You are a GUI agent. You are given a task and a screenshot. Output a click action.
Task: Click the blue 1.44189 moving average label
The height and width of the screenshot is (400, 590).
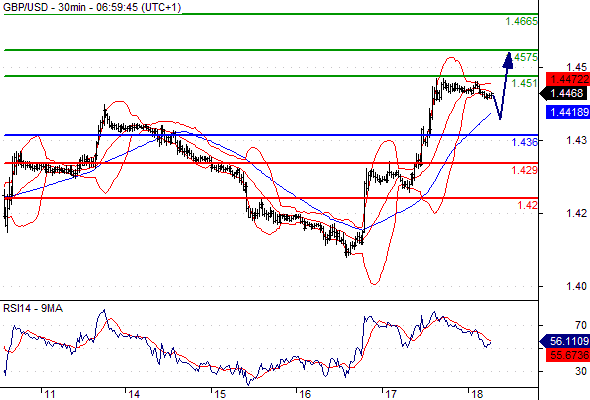[568, 112]
